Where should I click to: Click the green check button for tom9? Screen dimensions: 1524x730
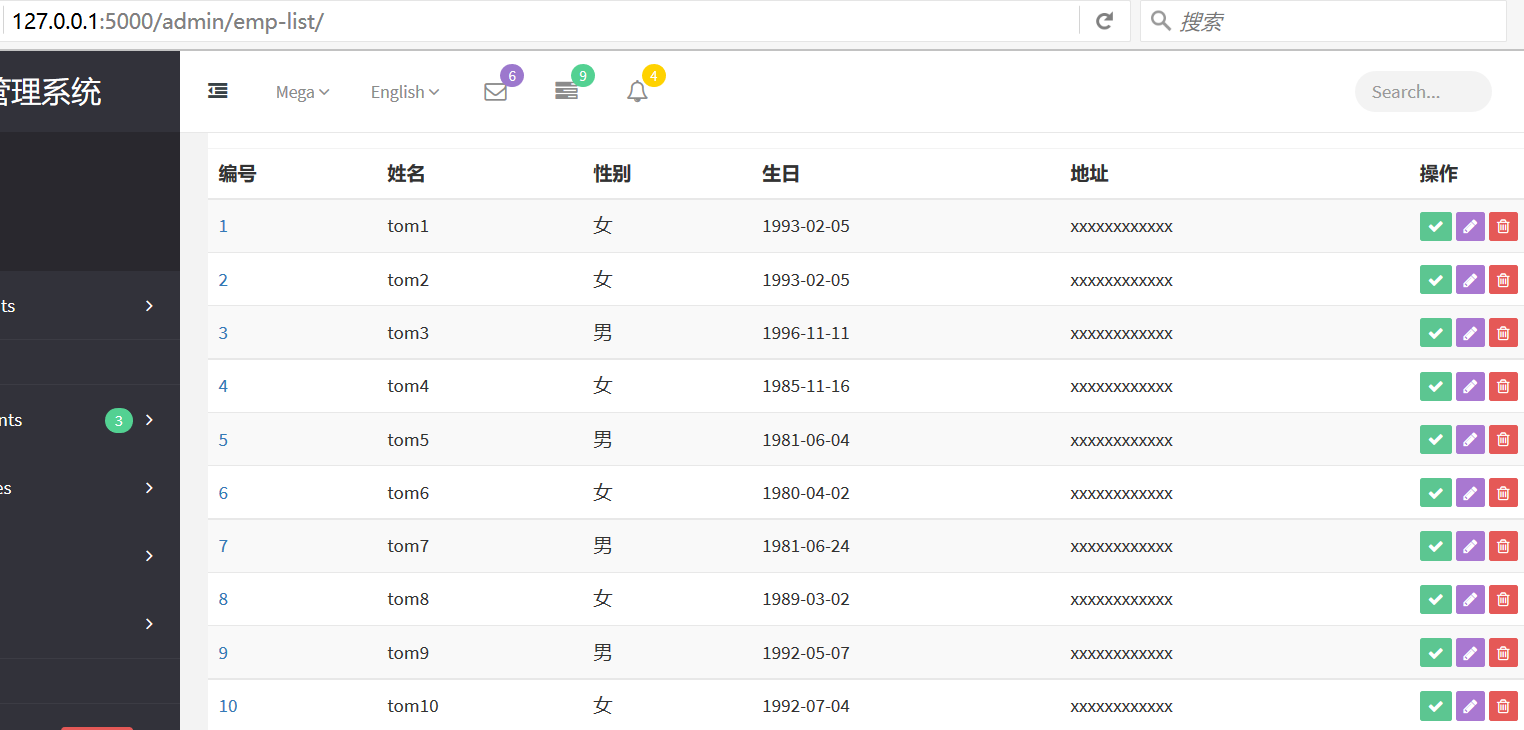click(1436, 652)
